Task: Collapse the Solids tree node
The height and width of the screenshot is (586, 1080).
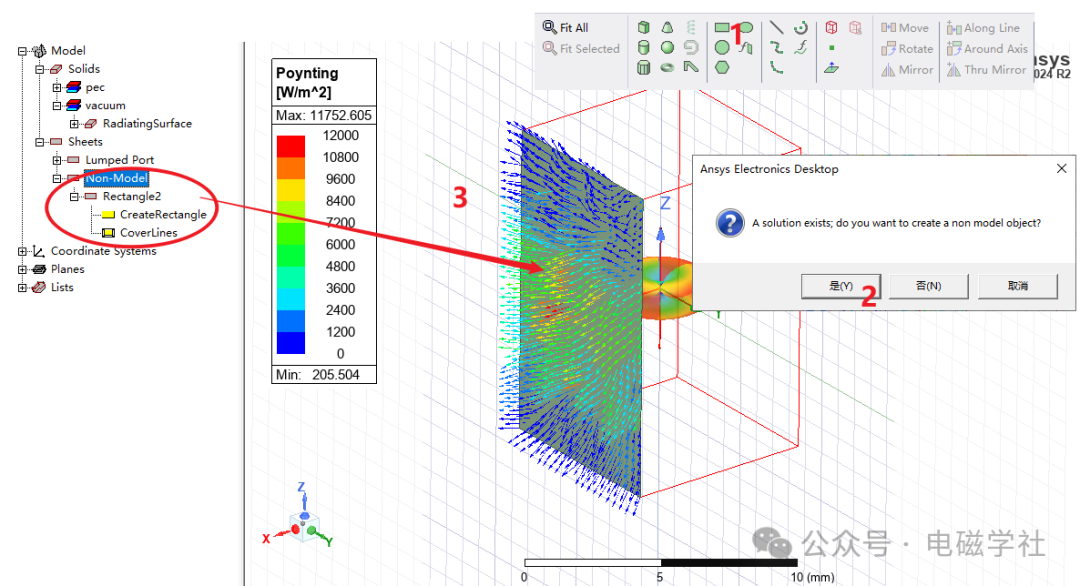Action: pyautogui.click(x=39, y=69)
